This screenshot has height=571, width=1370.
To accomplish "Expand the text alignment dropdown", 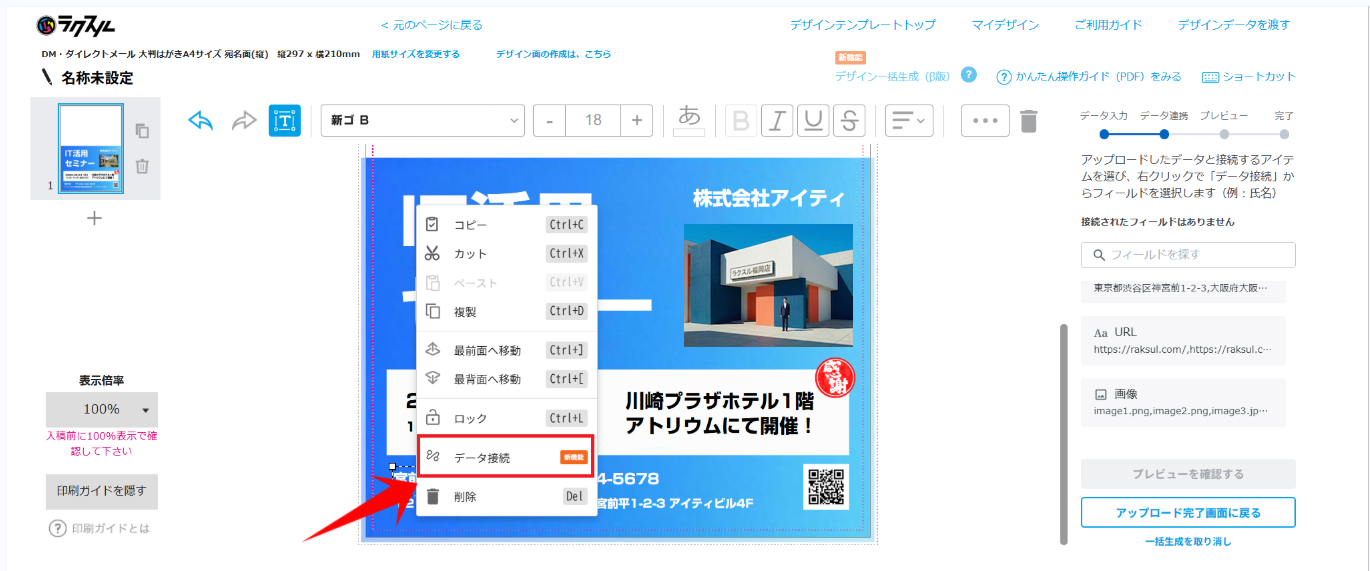I will pos(908,121).
